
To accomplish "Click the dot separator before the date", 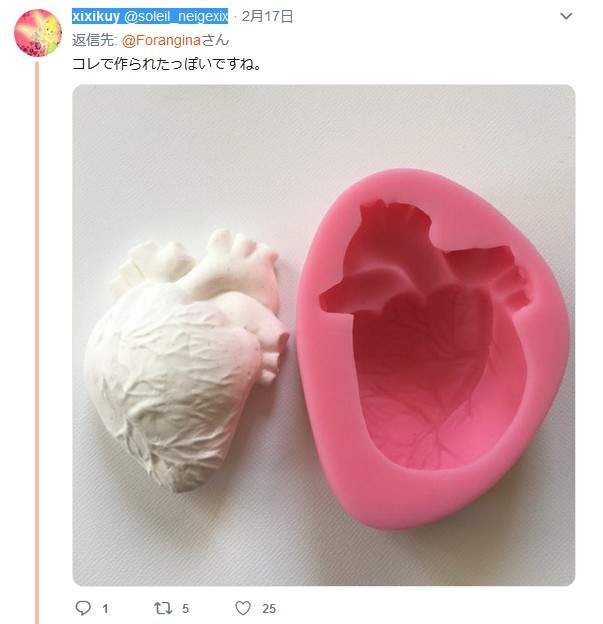I will point(235,16).
